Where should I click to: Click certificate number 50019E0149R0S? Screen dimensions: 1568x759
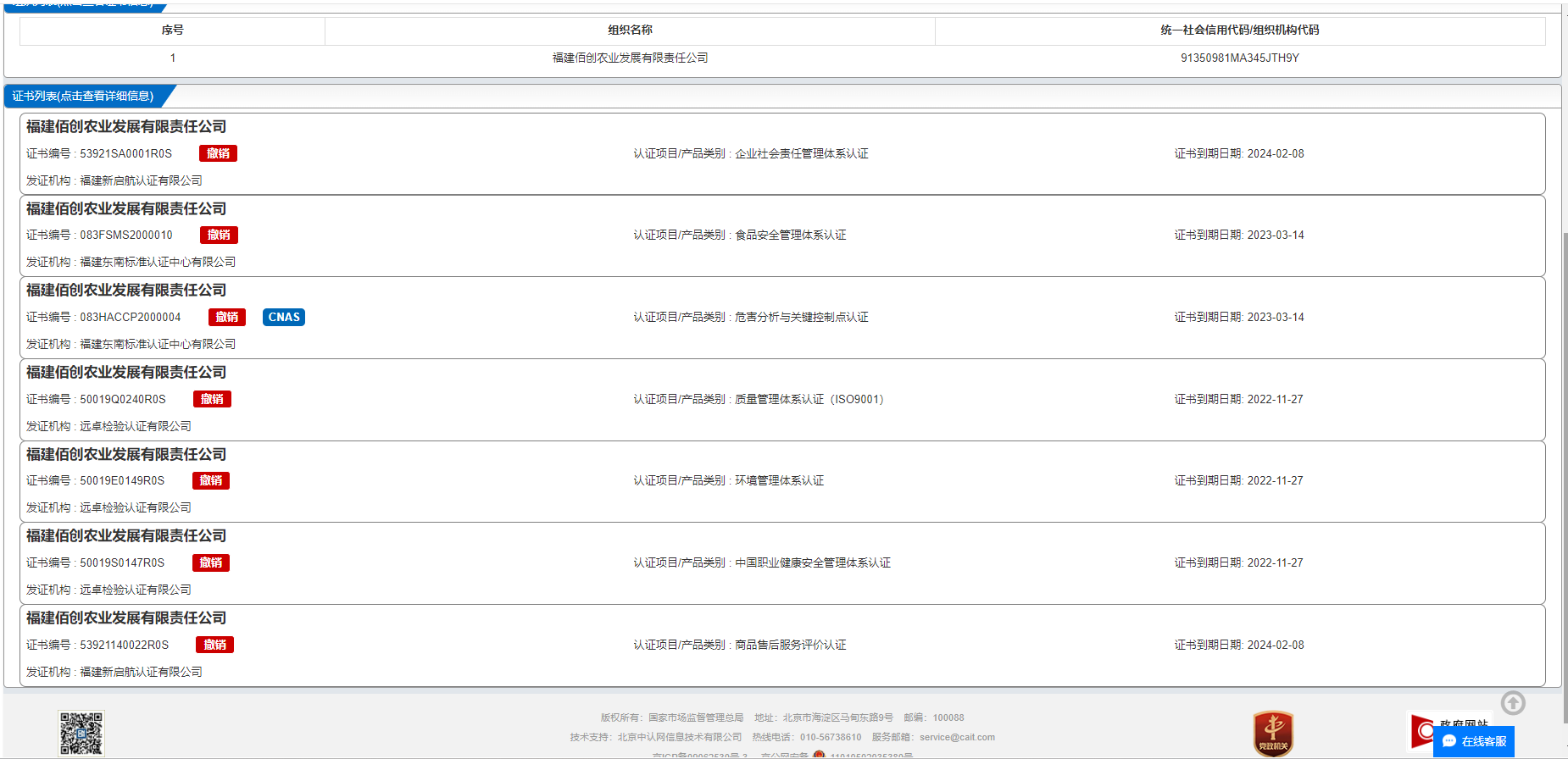point(122,480)
